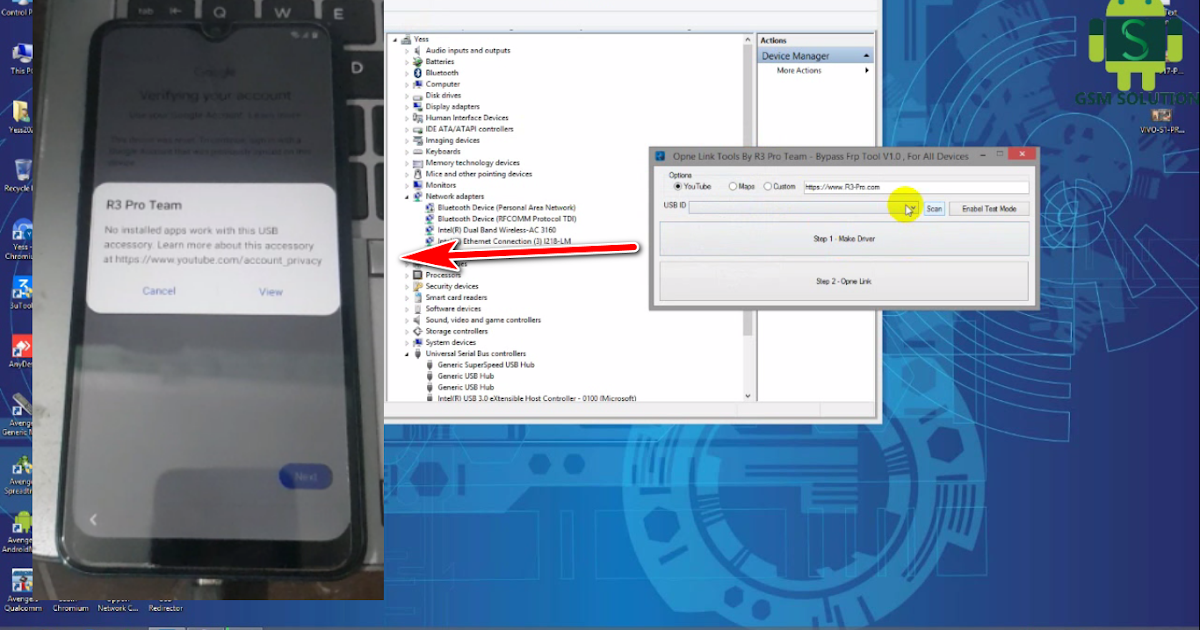The width and height of the screenshot is (1200, 630).
Task: Collapse Device Manager section in Actions pane
Action: coord(866,56)
